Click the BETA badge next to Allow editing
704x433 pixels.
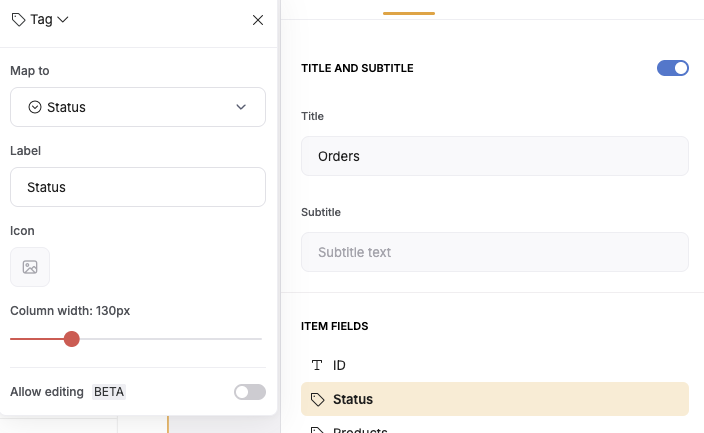tap(109, 392)
